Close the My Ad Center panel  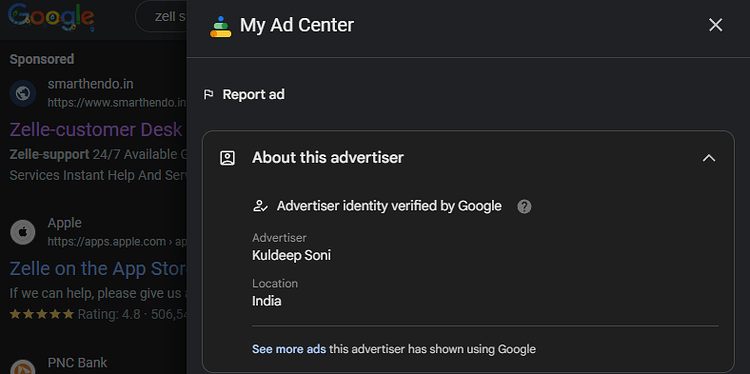tap(715, 25)
